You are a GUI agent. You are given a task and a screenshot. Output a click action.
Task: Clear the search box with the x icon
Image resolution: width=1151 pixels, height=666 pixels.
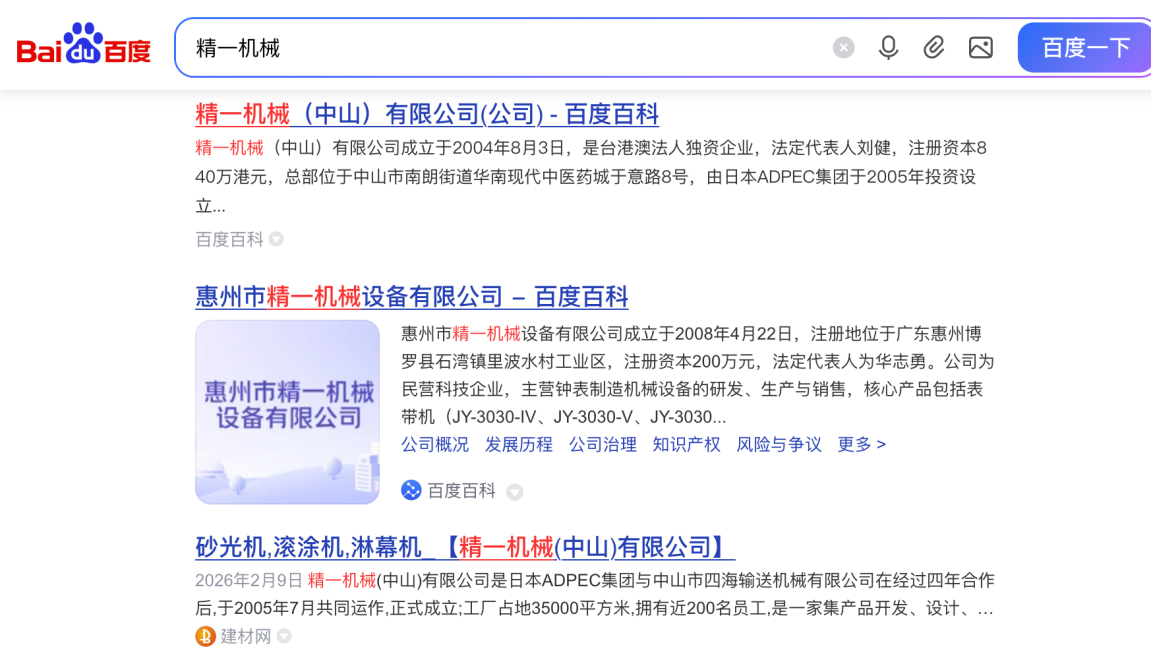pyautogui.click(x=843, y=47)
